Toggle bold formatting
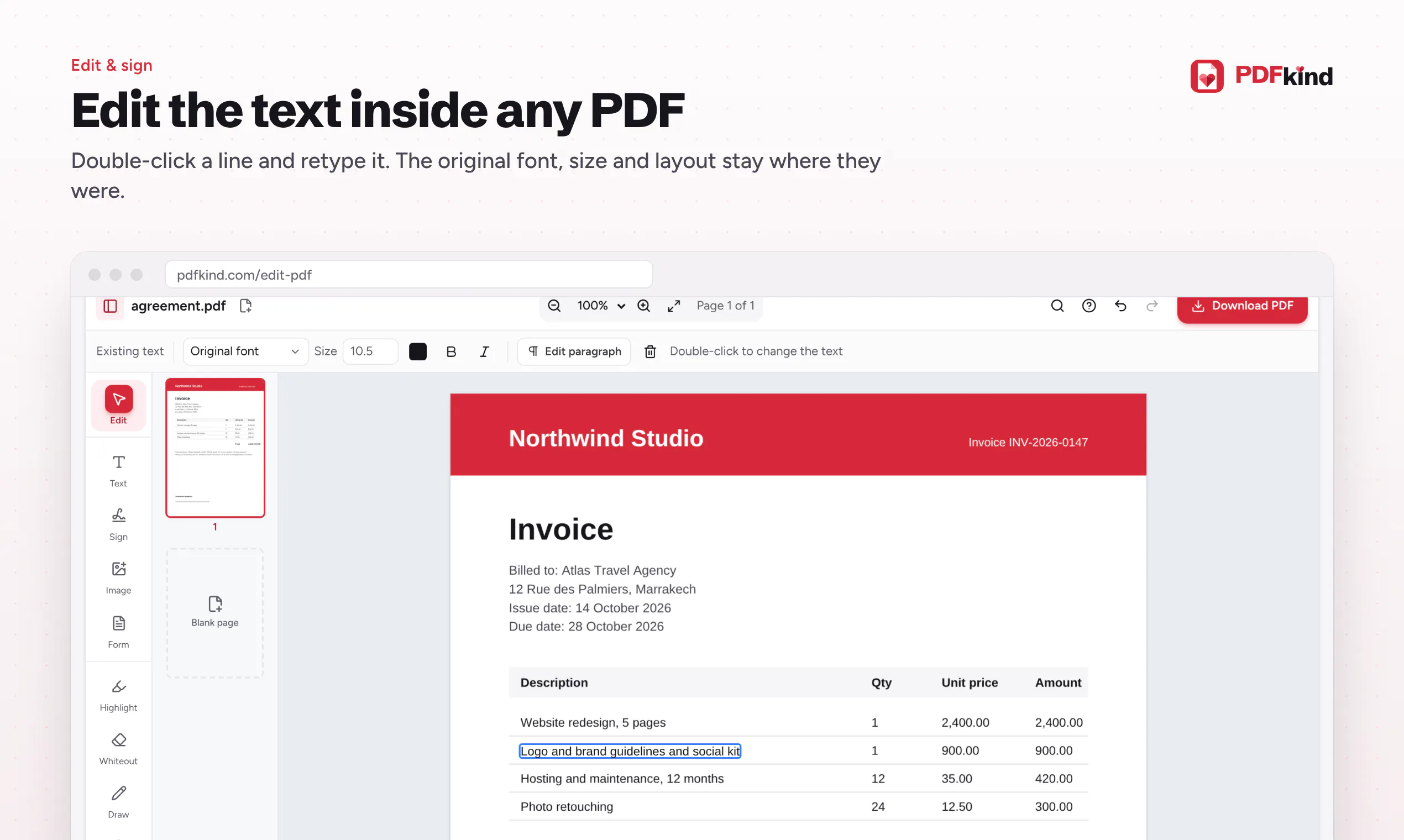The width and height of the screenshot is (1404, 840). (451, 351)
